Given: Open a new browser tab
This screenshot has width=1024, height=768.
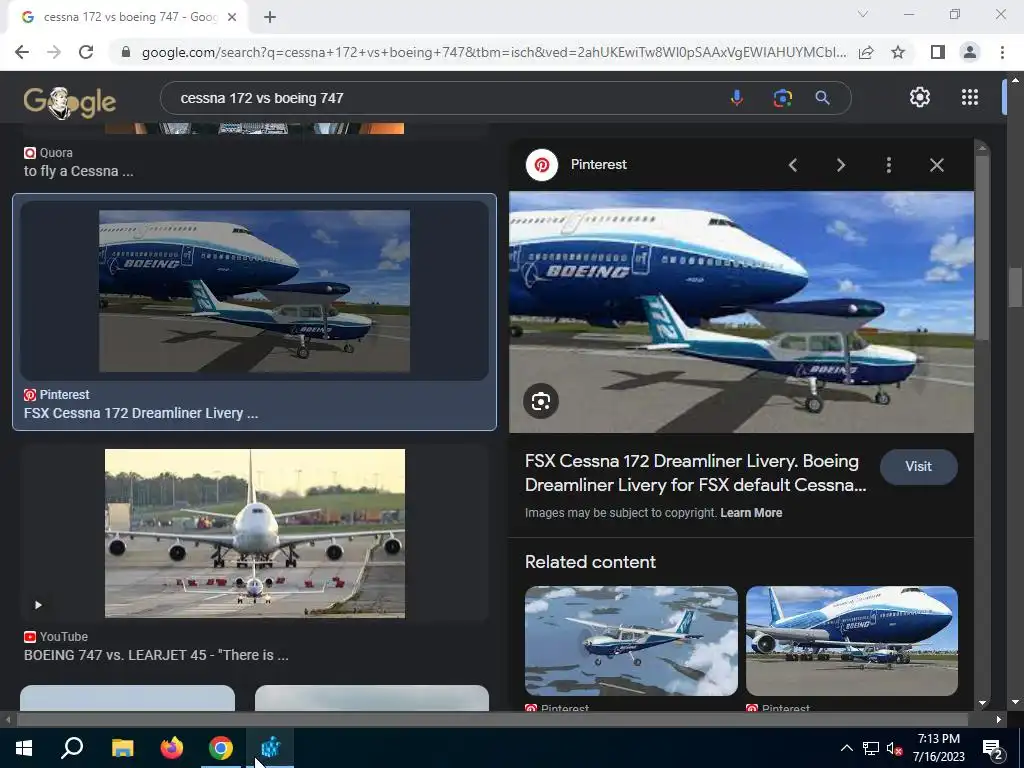Looking at the screenshot, I should pyautogui.click(x=270, y=17).
